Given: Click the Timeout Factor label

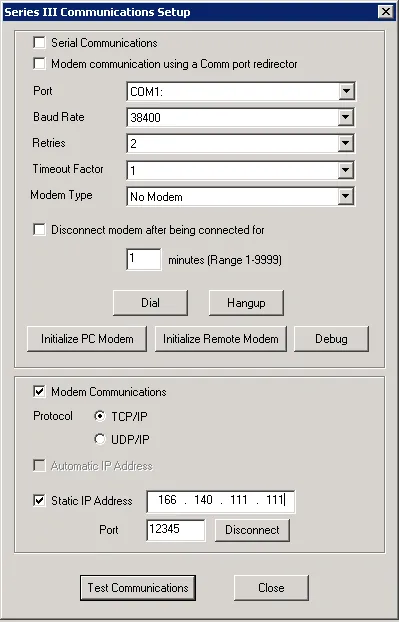Looking at the screenshot, I should (x=68, y=169).
